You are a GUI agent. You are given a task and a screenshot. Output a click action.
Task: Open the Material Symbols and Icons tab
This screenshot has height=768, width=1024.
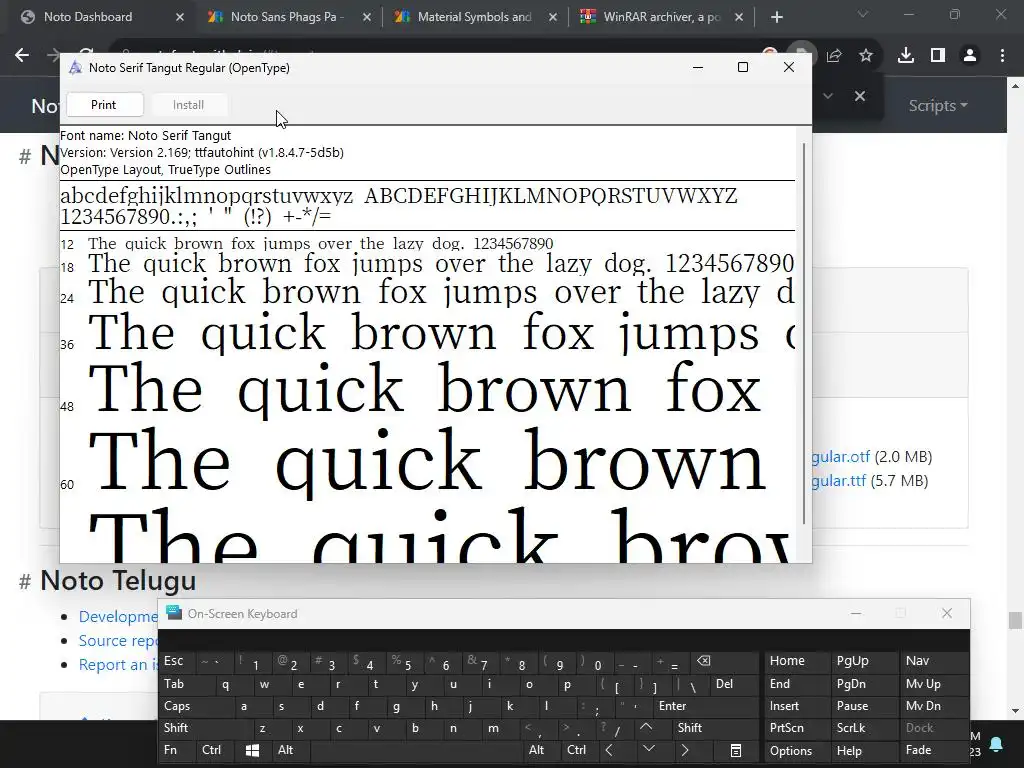pyautogui.click(x=474, y=17)
